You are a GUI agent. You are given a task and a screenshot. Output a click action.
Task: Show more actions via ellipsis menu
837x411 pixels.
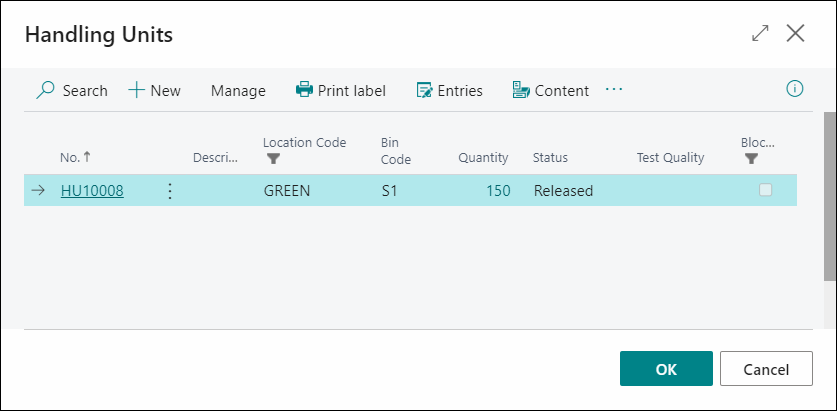614,89
